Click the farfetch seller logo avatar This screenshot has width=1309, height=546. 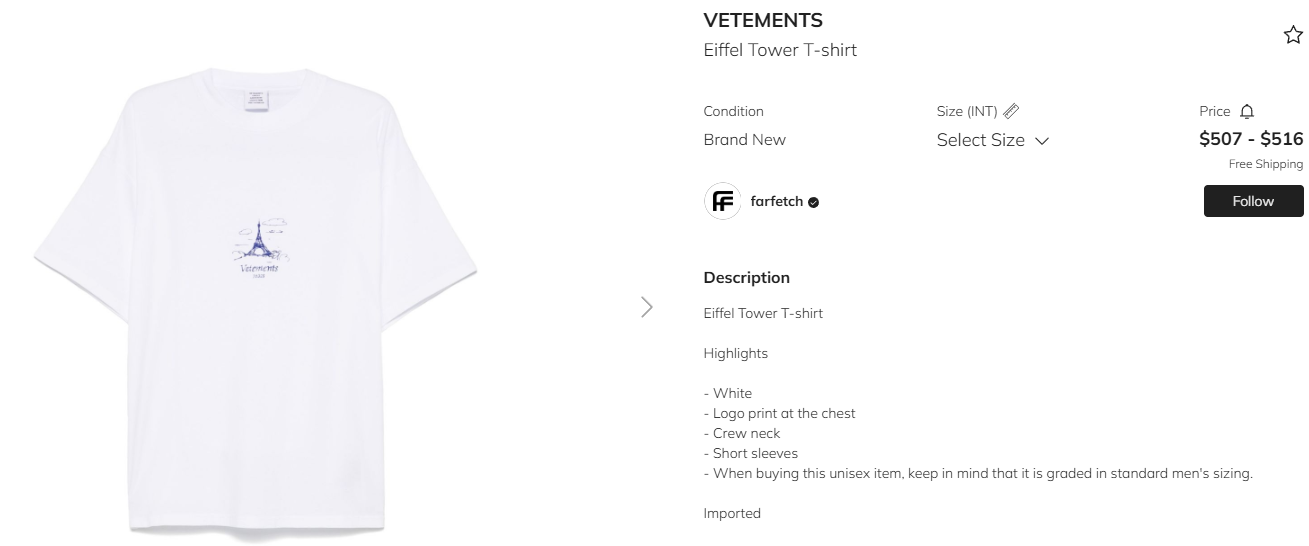(x=723, y=201)
